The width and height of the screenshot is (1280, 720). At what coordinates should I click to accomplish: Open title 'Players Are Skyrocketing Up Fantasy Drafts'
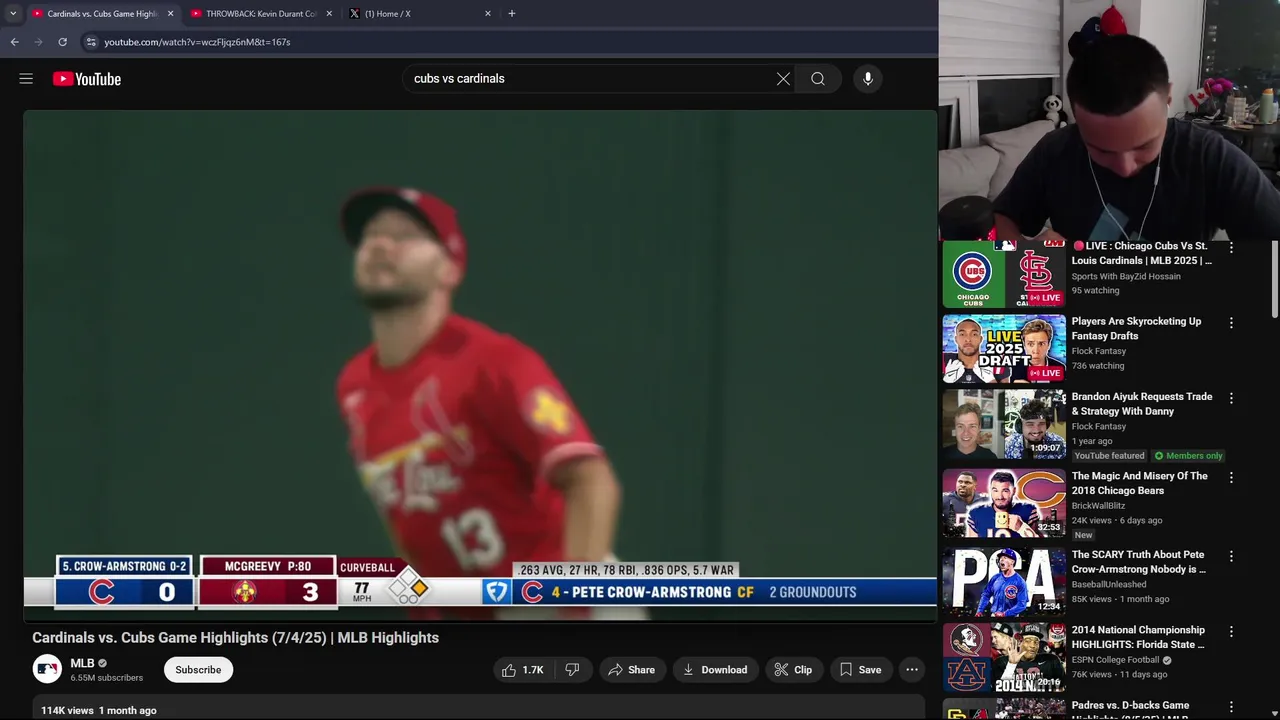click(x=1136, y=329)
